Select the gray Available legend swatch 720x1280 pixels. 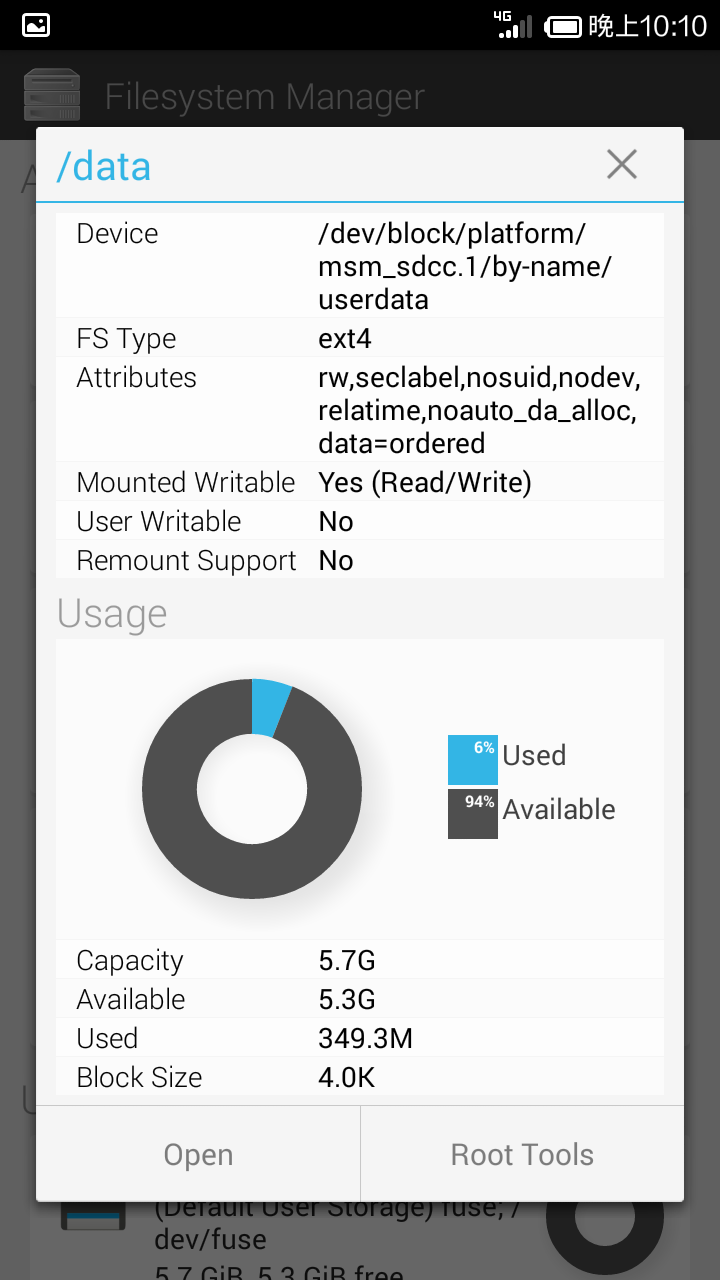pos(473,813)
